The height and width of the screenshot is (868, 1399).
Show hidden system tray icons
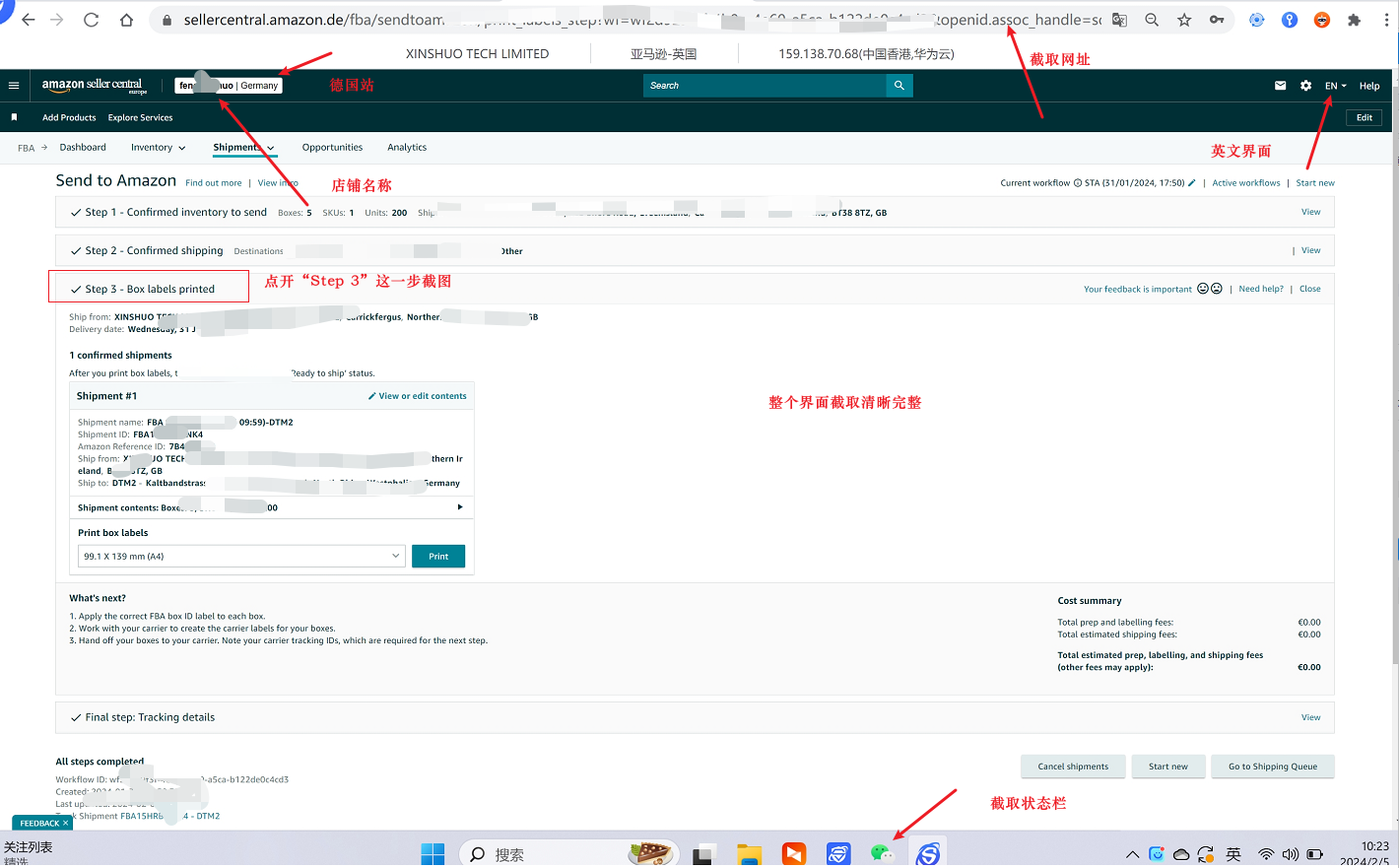point(1133,854)
